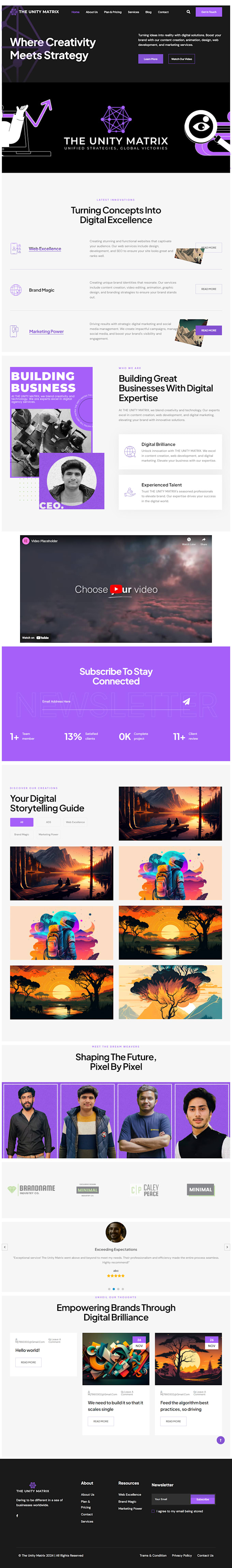Click the Get In Touch button
Viewport: 232px width, 1568px height.
[209, 12]
